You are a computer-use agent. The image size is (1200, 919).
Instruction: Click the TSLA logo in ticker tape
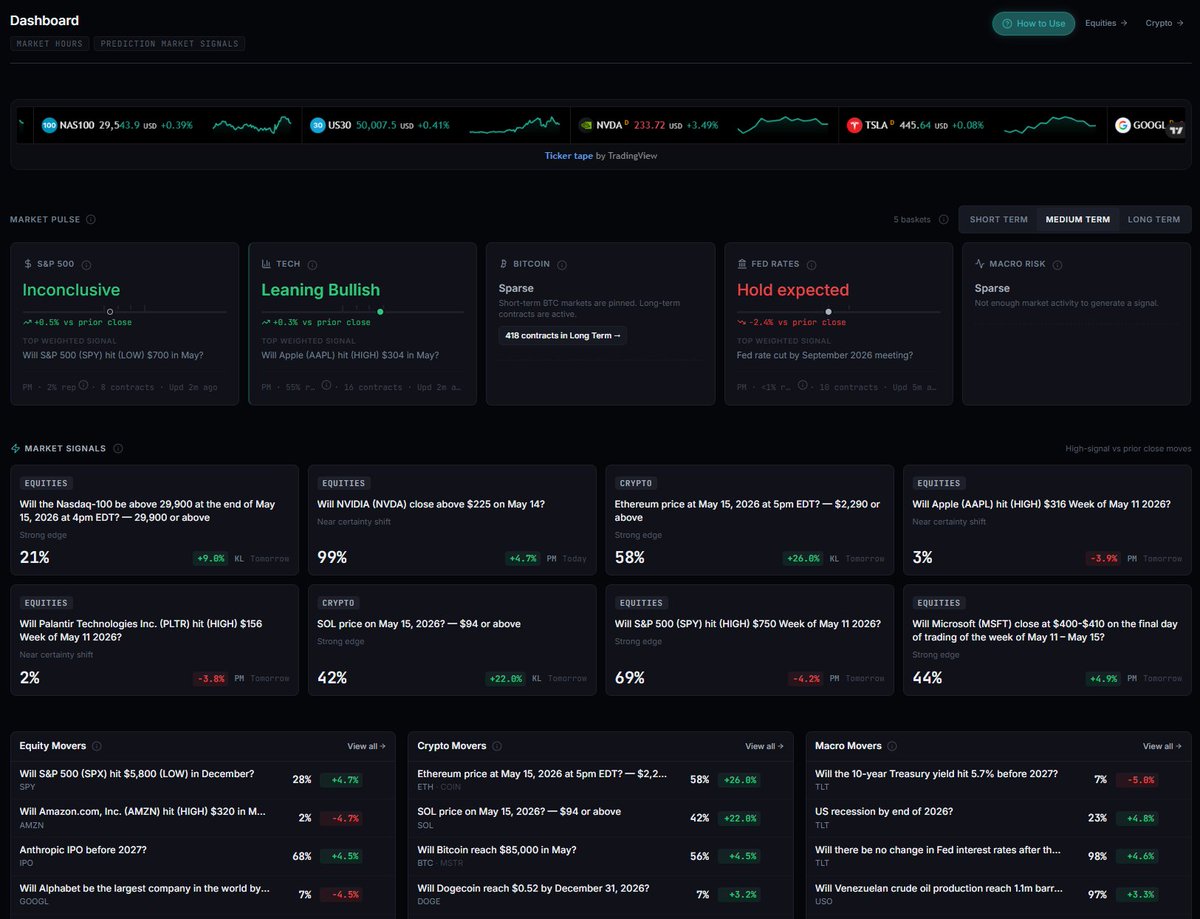(854, 125)
